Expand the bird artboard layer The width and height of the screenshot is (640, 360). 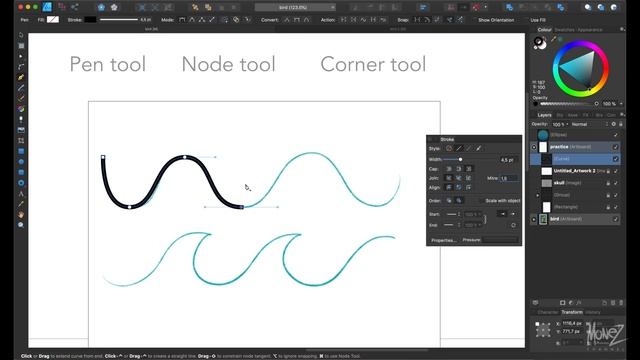tap(534, 219)
